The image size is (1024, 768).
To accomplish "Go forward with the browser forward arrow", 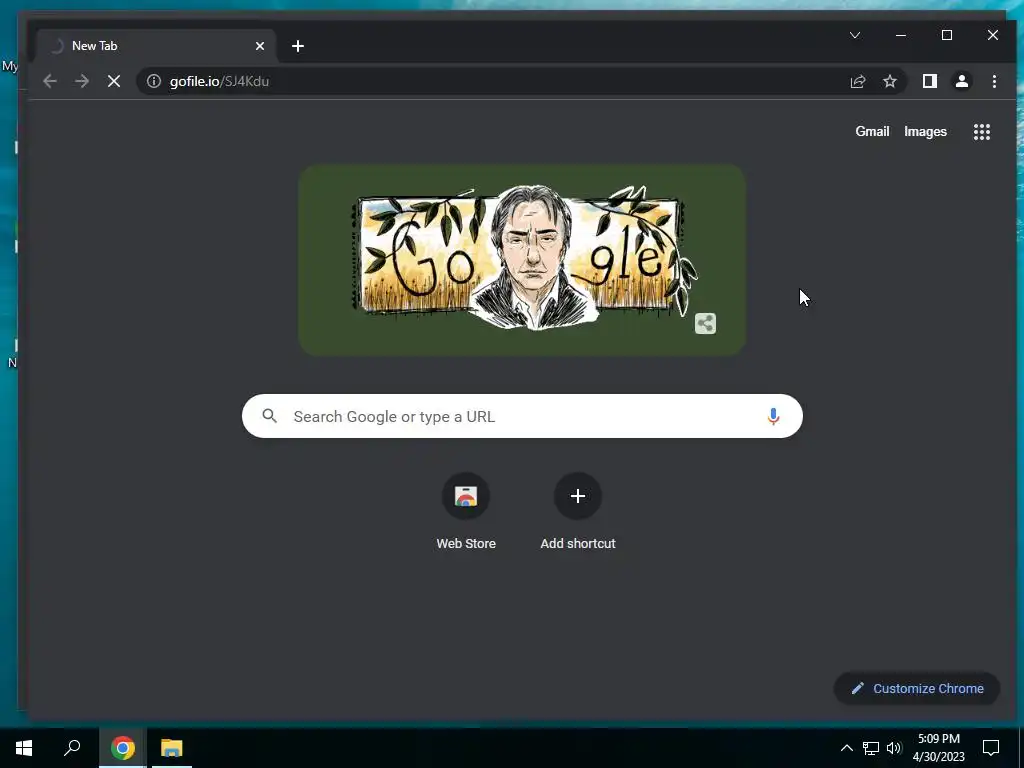I will tap(82, 81).
